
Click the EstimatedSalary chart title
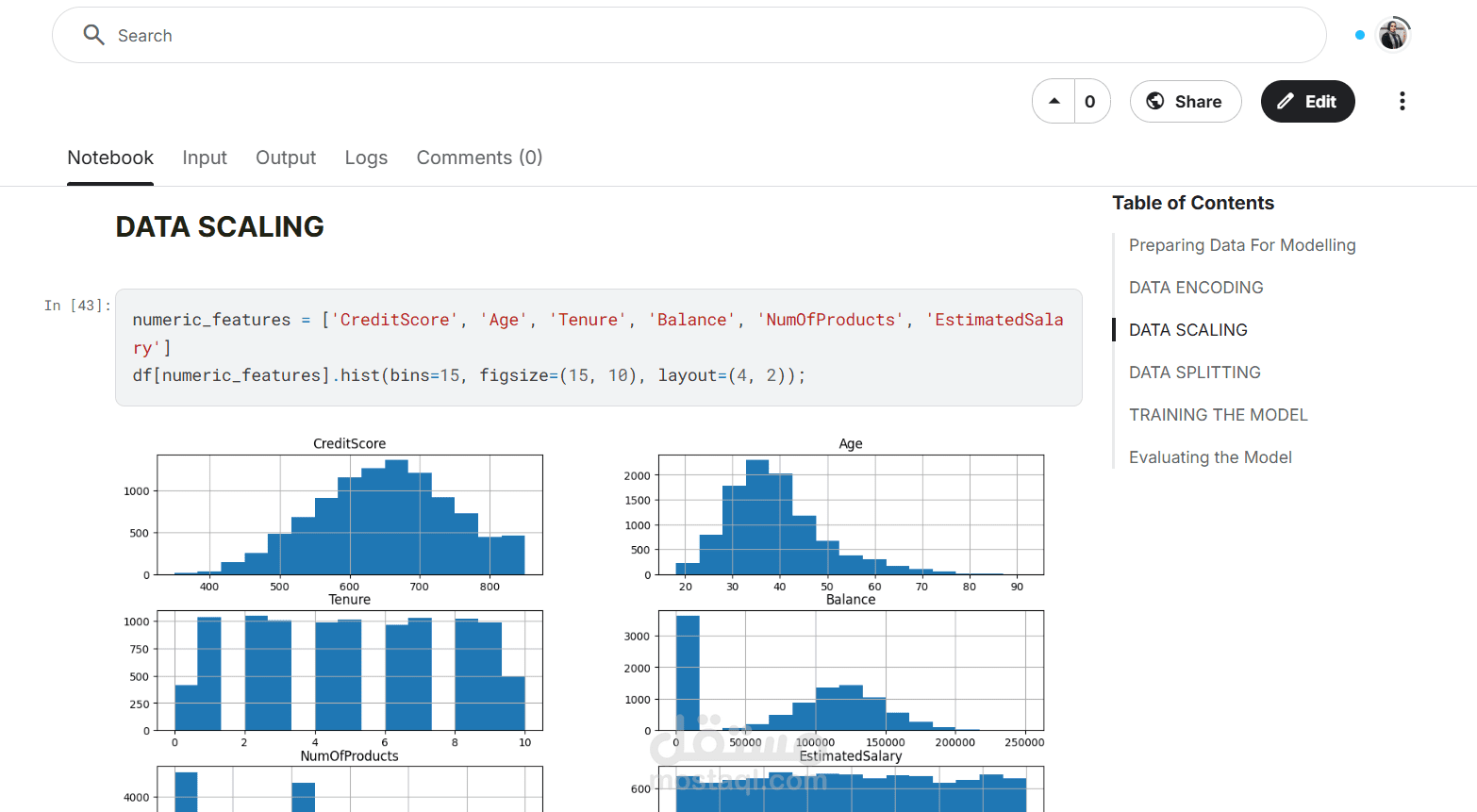click(851, 756)
